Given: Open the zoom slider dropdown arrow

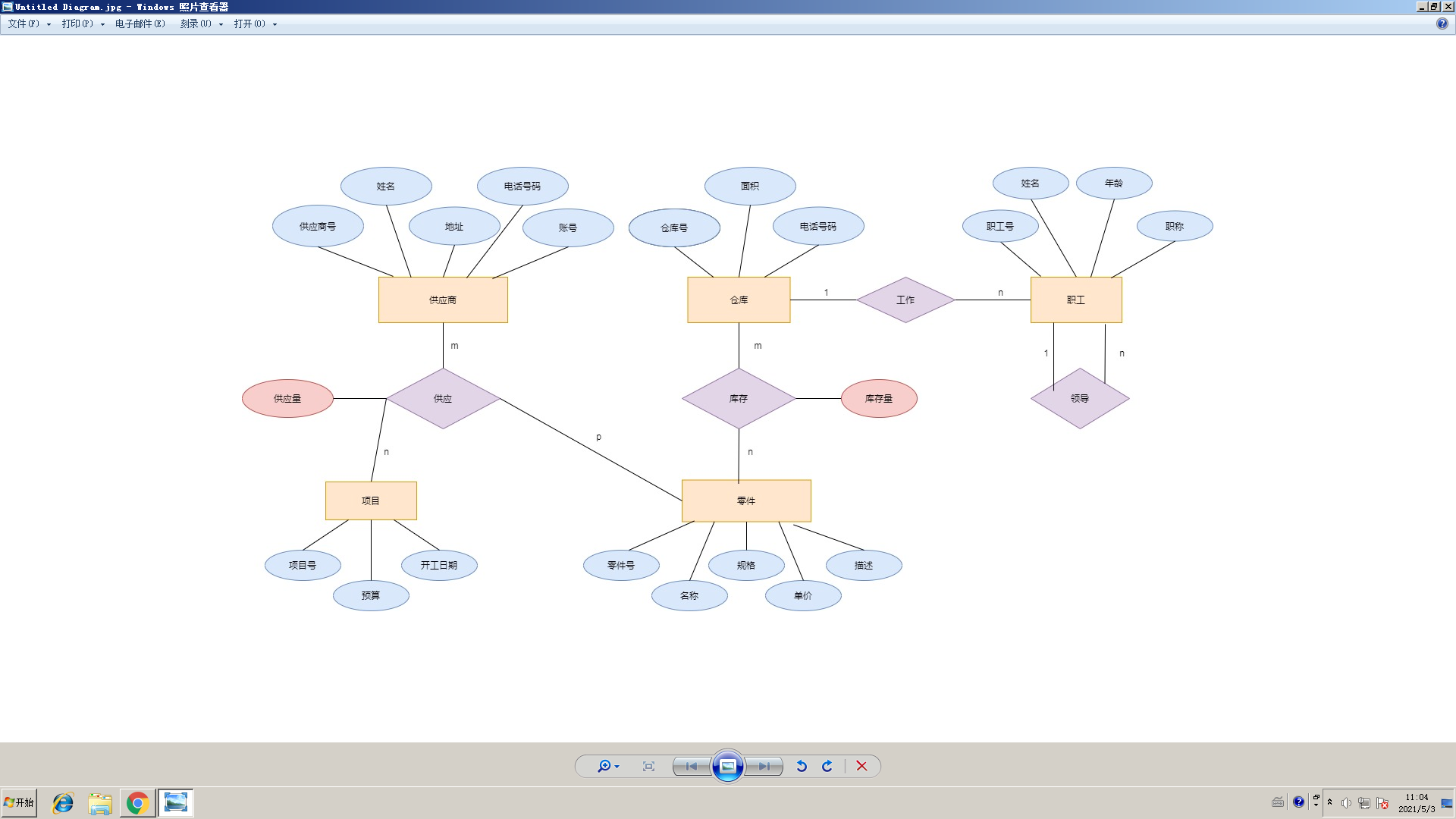Looking at the screenshot, I should point(617,767).
